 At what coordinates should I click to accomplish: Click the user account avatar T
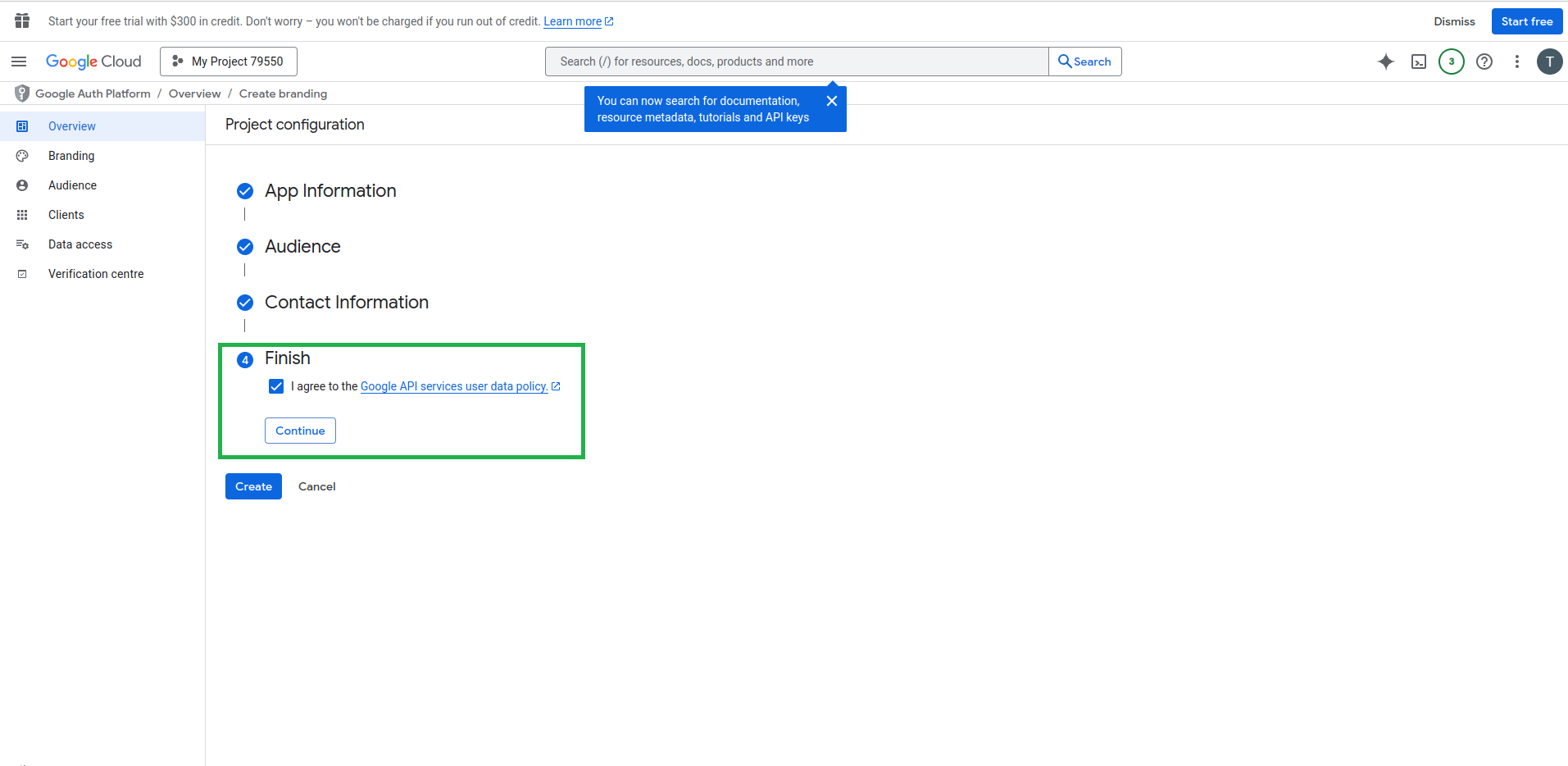click(x=1548, y=62)
